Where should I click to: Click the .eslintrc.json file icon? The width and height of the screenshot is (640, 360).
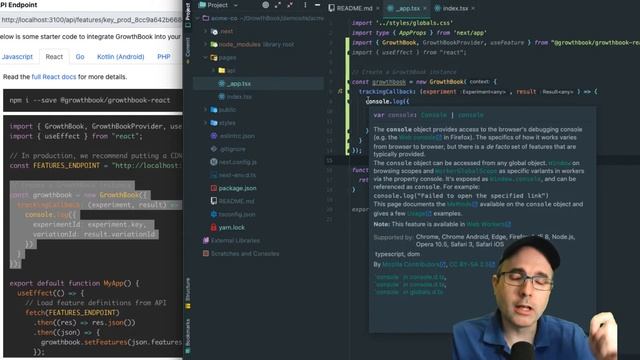click(213, 136)
